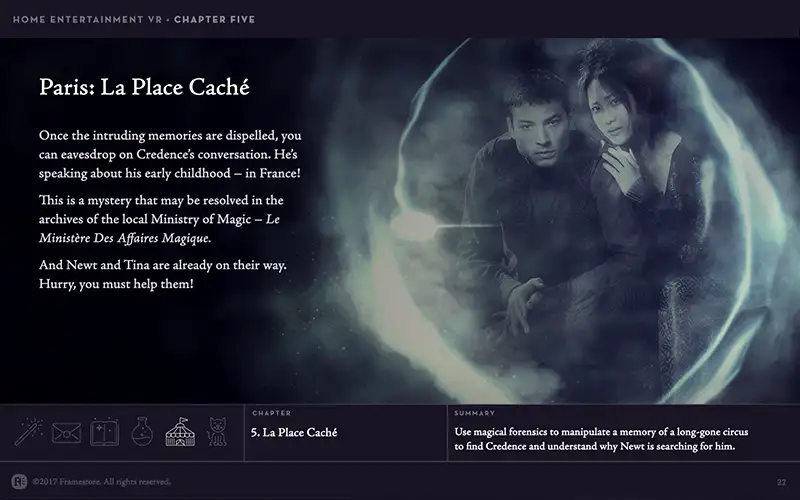Click the paragraph about Credence's conversation
Screen dimensions: 800x500
(170, 154)
